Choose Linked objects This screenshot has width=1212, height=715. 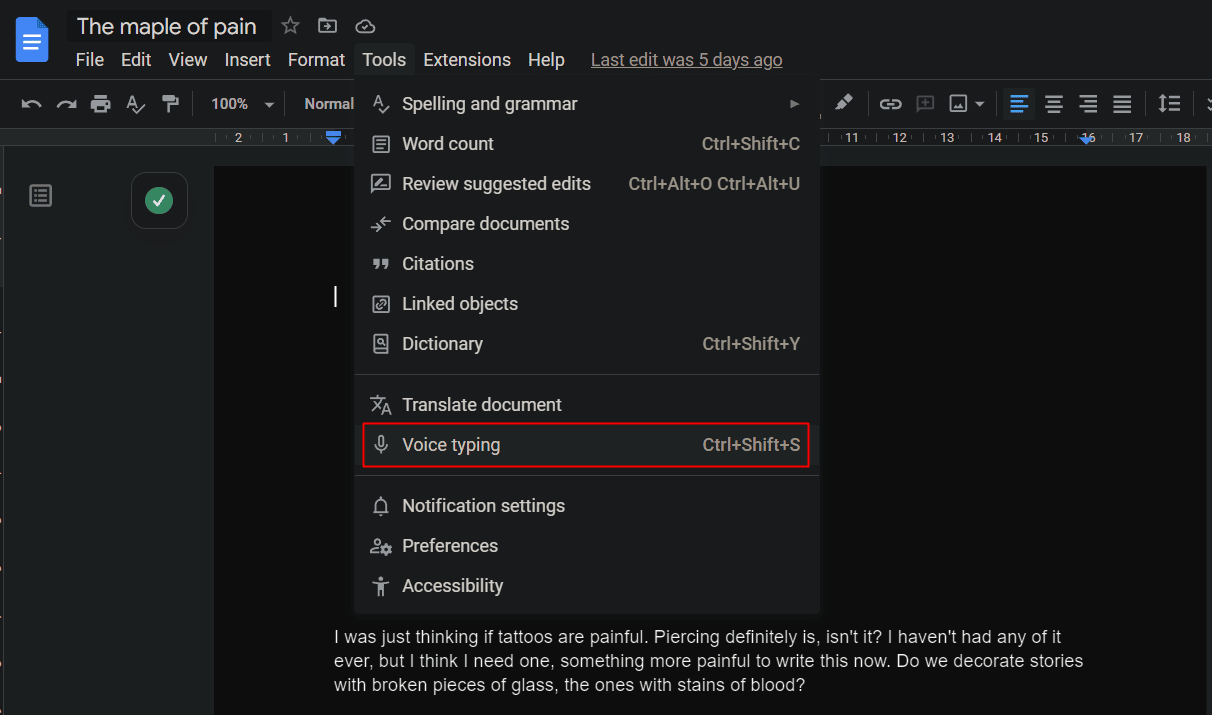[x=587, y=304]
